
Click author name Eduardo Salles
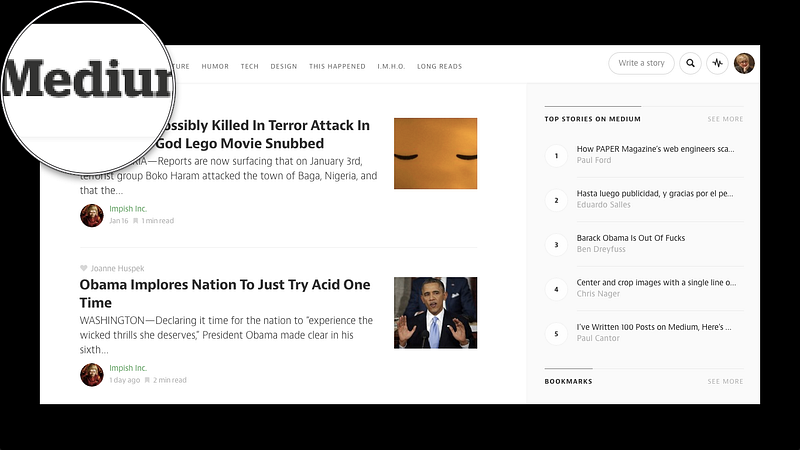click(x=603, y=205)
